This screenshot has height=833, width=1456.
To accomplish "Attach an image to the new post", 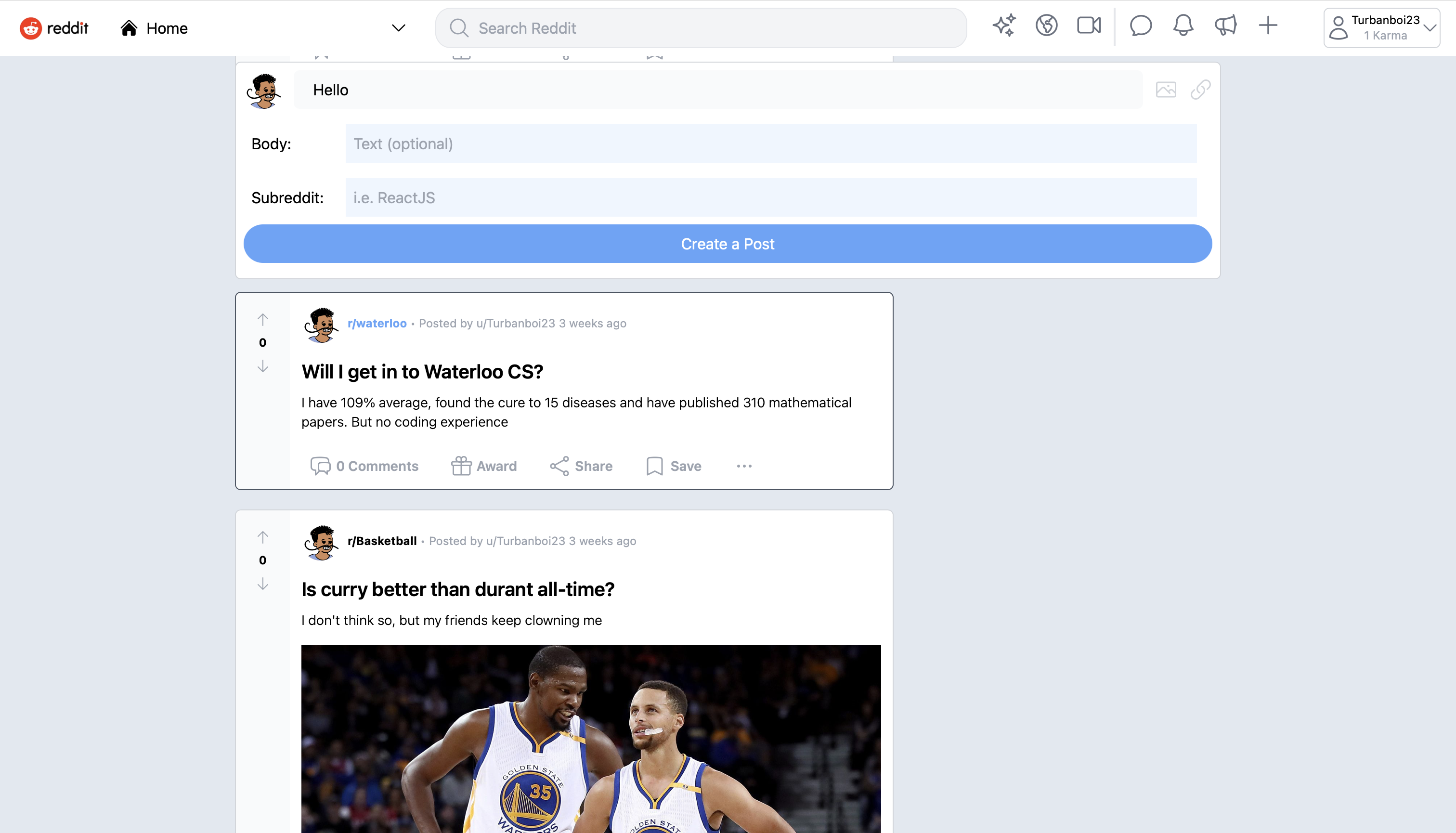I will [x=1167, y=89].
